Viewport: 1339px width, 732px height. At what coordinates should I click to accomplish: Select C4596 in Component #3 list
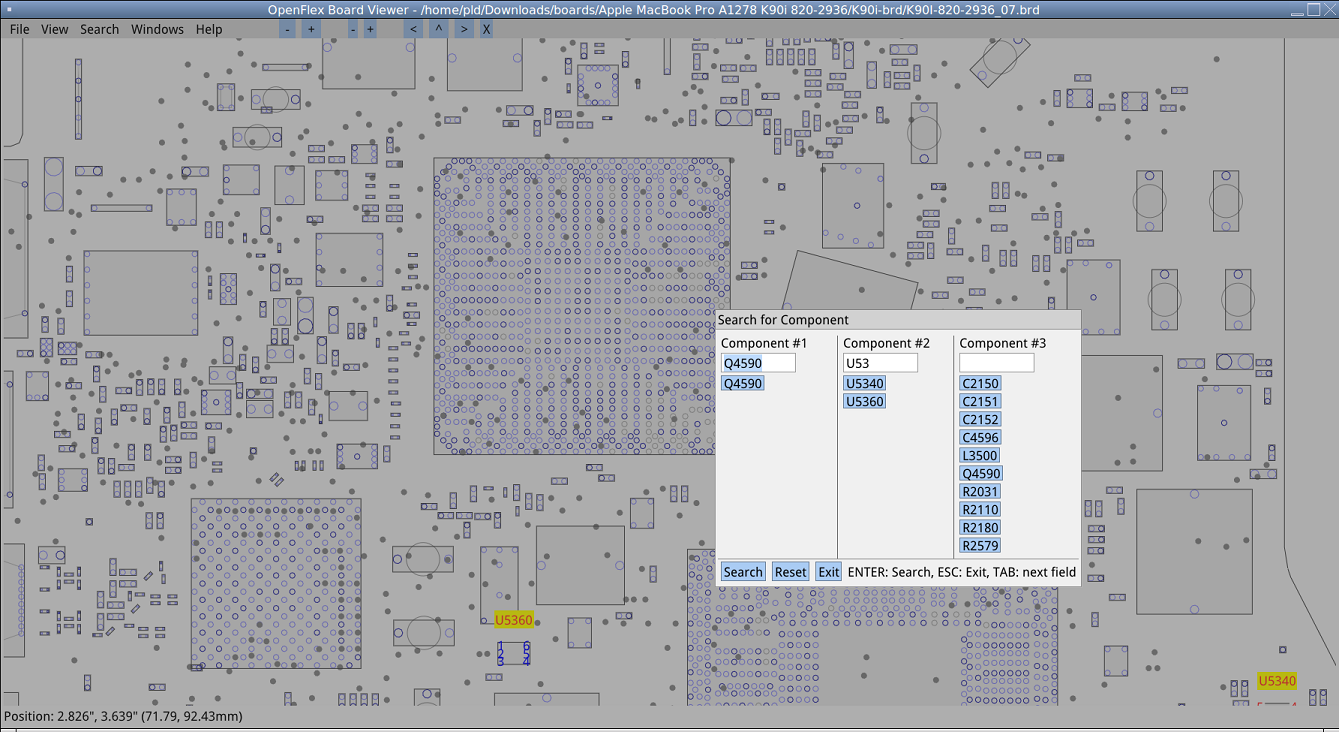[x=981, y=438]
